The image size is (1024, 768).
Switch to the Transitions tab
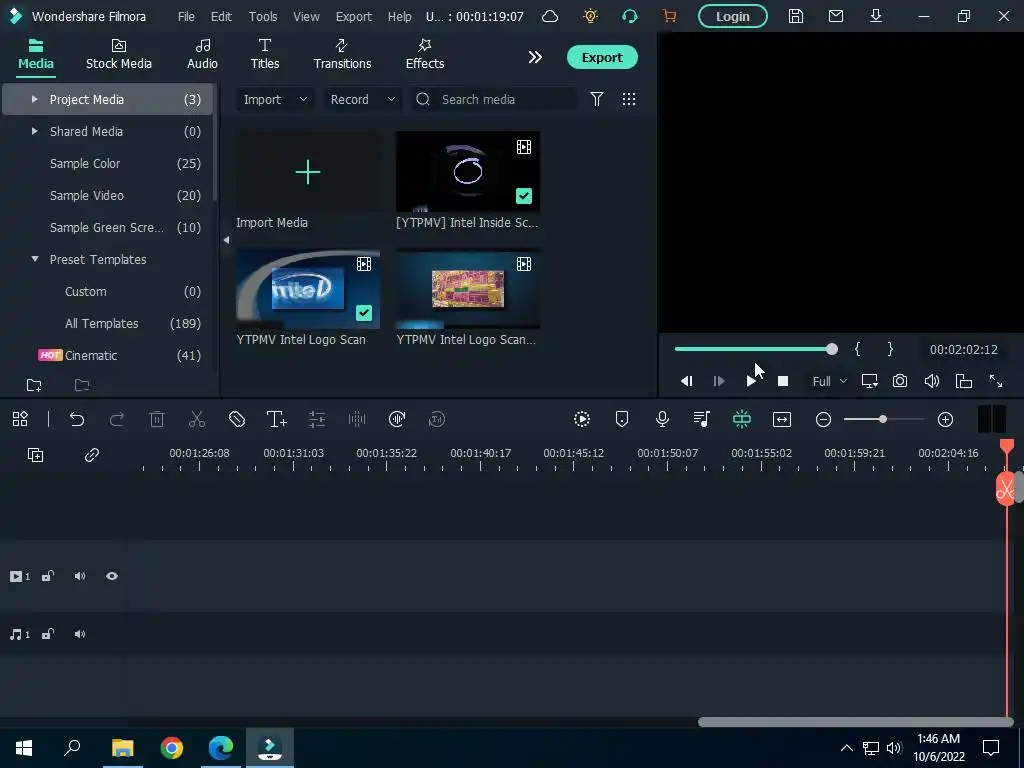click(x=342, y=55)
